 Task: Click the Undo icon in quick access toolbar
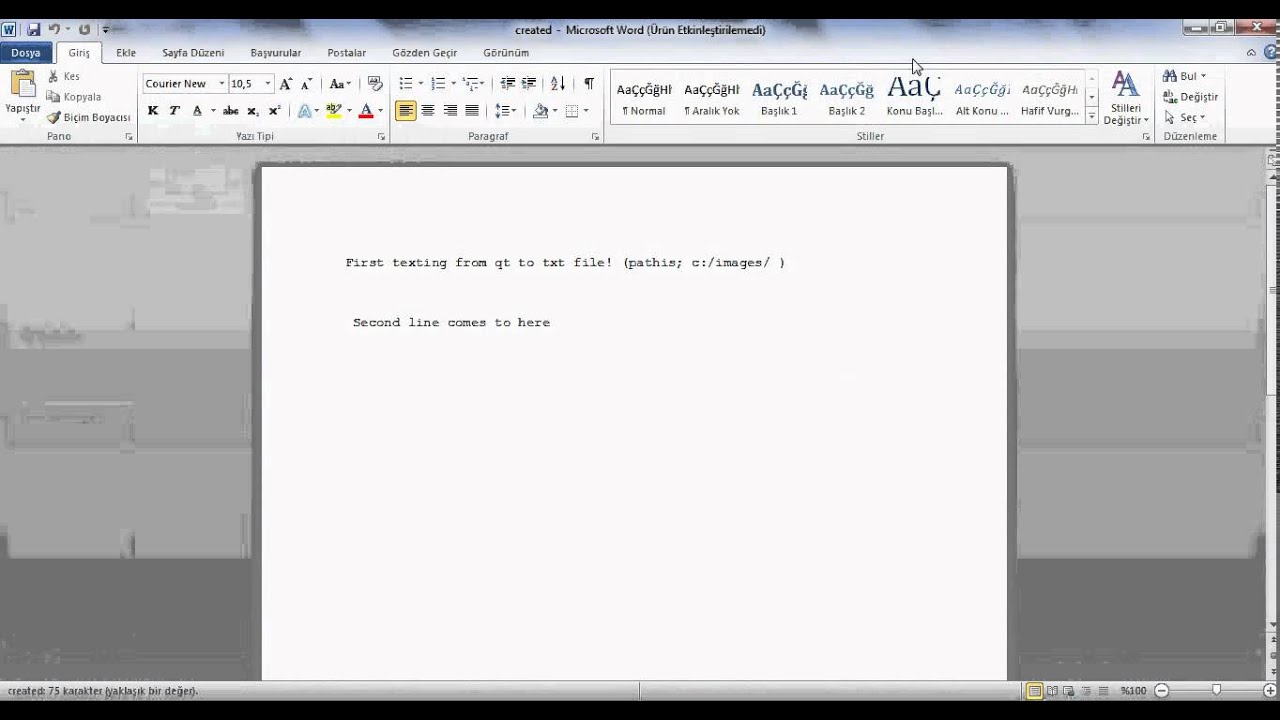[54, 30]
